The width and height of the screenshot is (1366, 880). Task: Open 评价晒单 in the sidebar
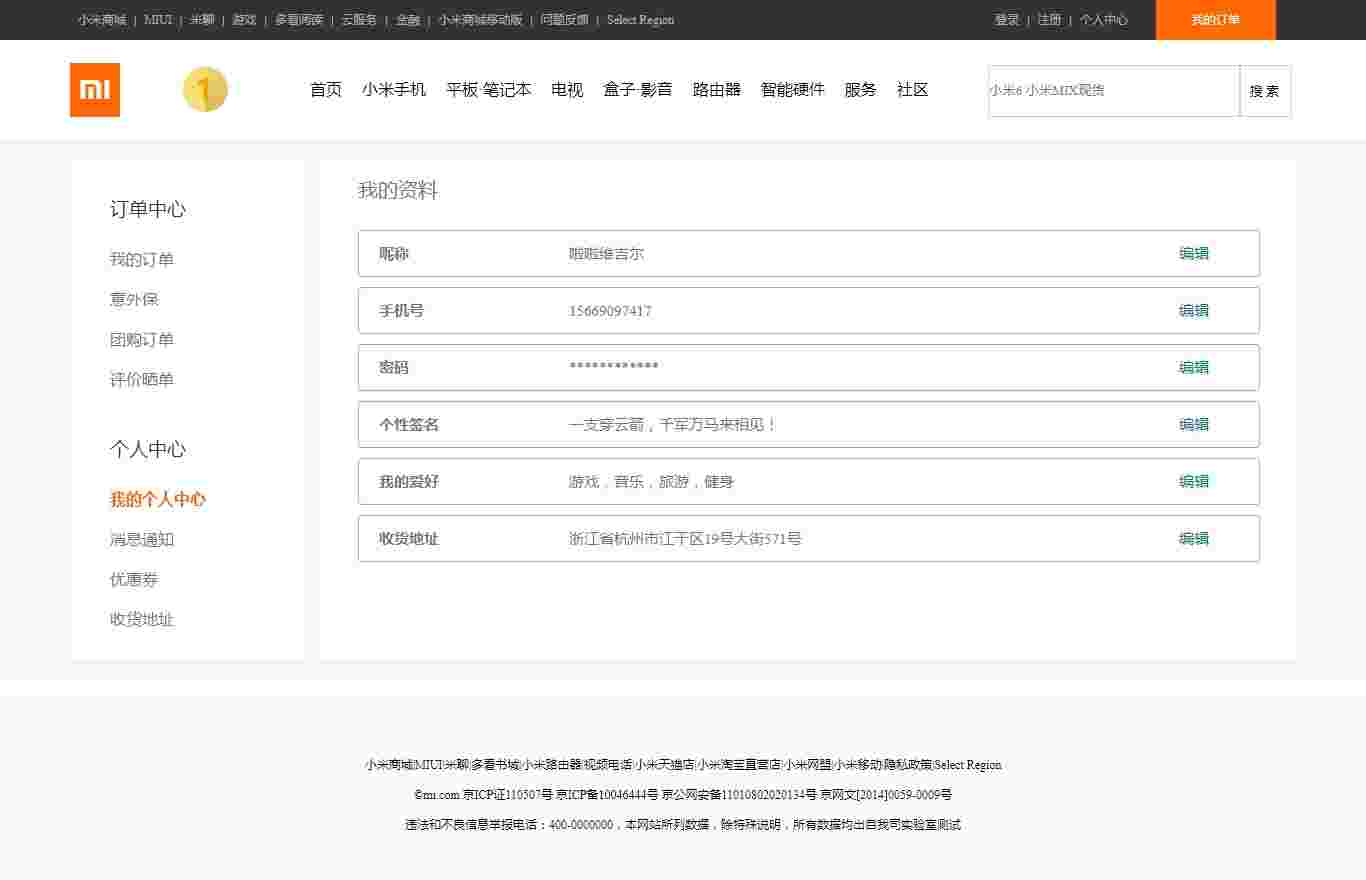coord(142,380)
